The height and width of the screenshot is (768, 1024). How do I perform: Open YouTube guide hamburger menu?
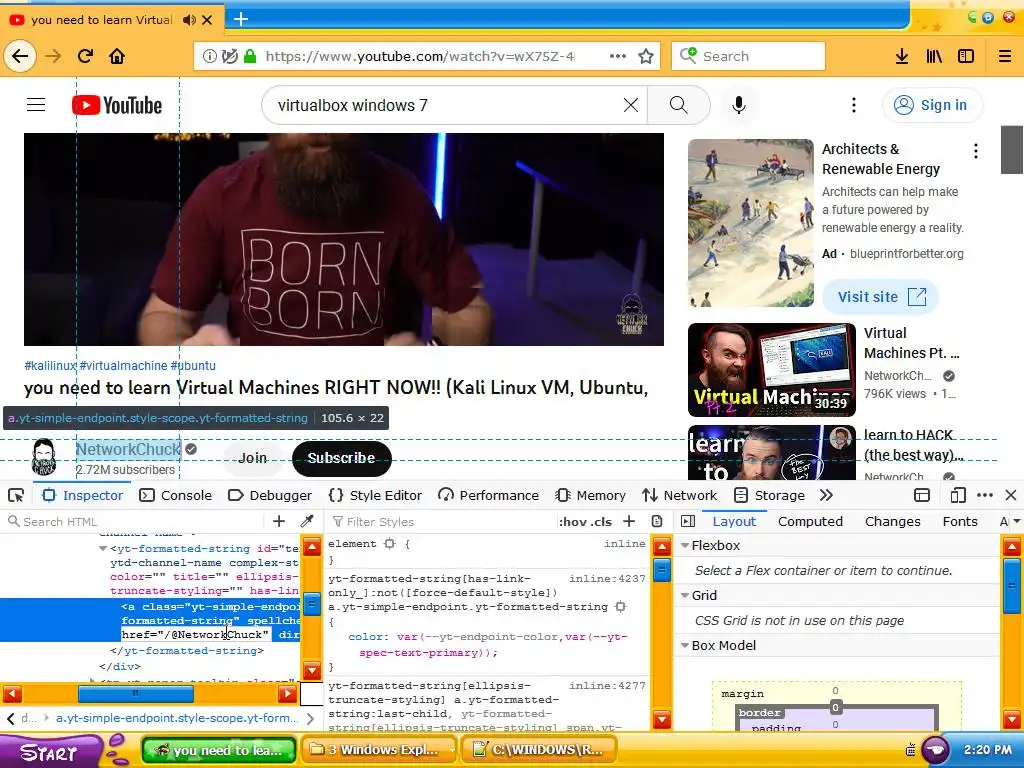36,104
